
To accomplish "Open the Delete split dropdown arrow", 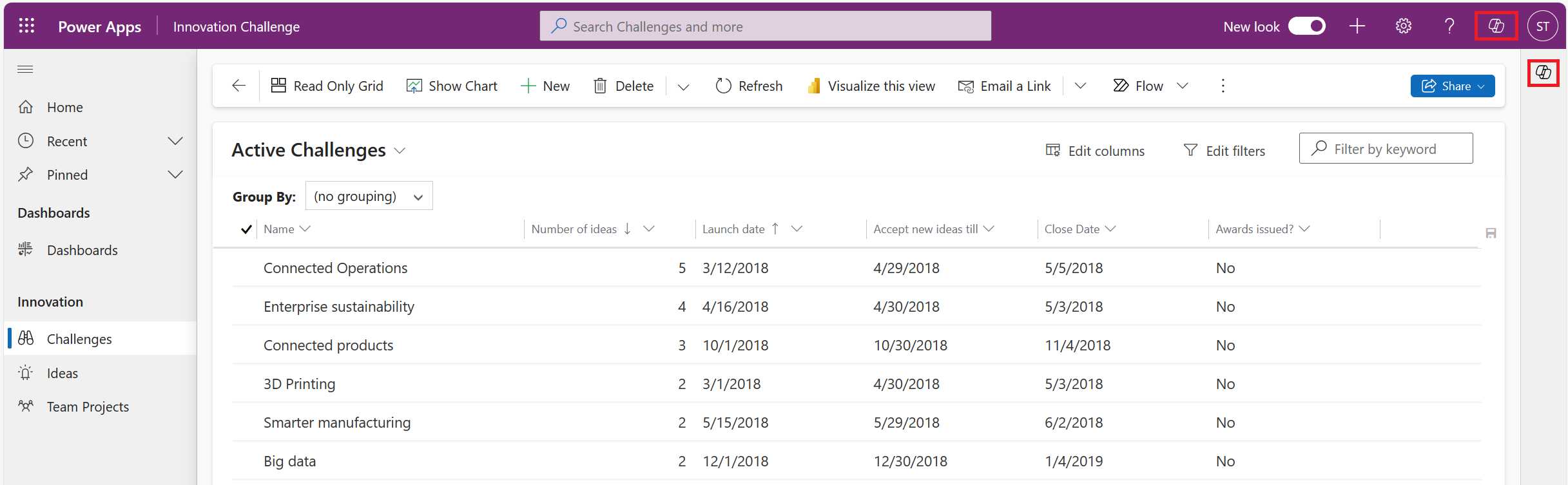I will tap(684, 86).
